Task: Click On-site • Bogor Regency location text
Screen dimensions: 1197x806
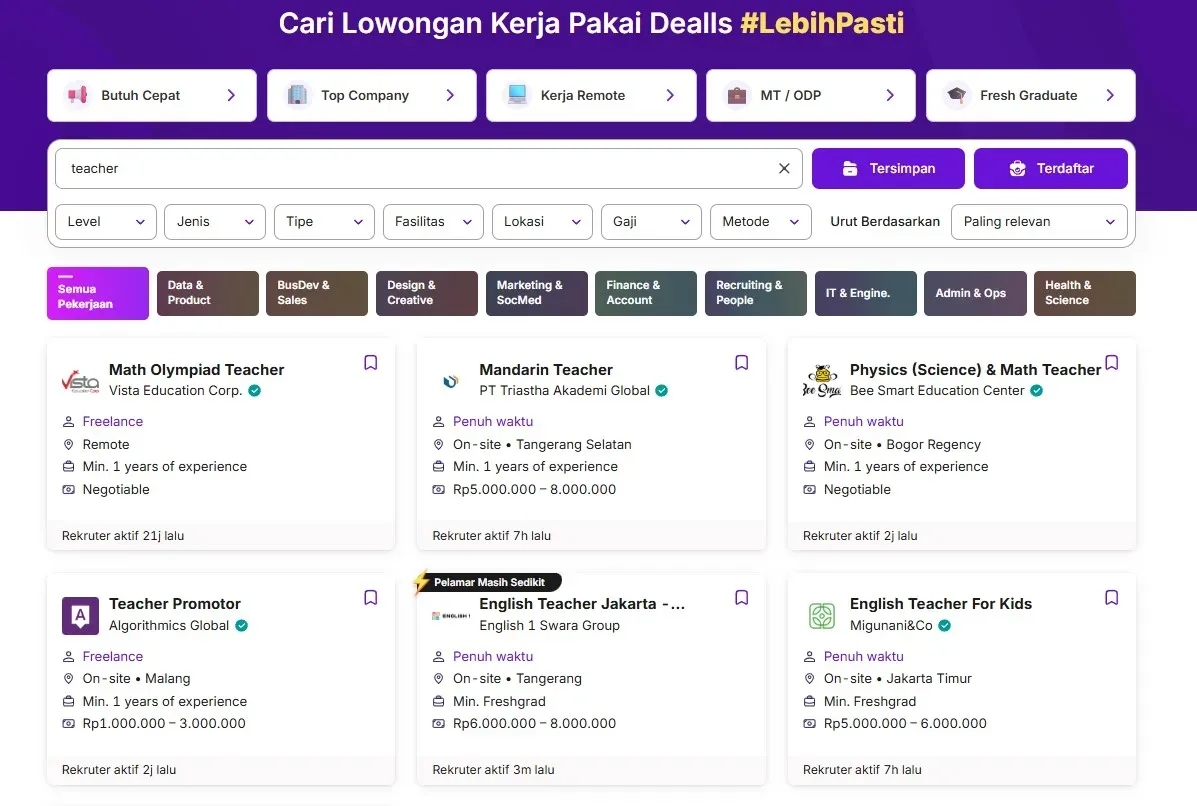Action: [902, 444]
